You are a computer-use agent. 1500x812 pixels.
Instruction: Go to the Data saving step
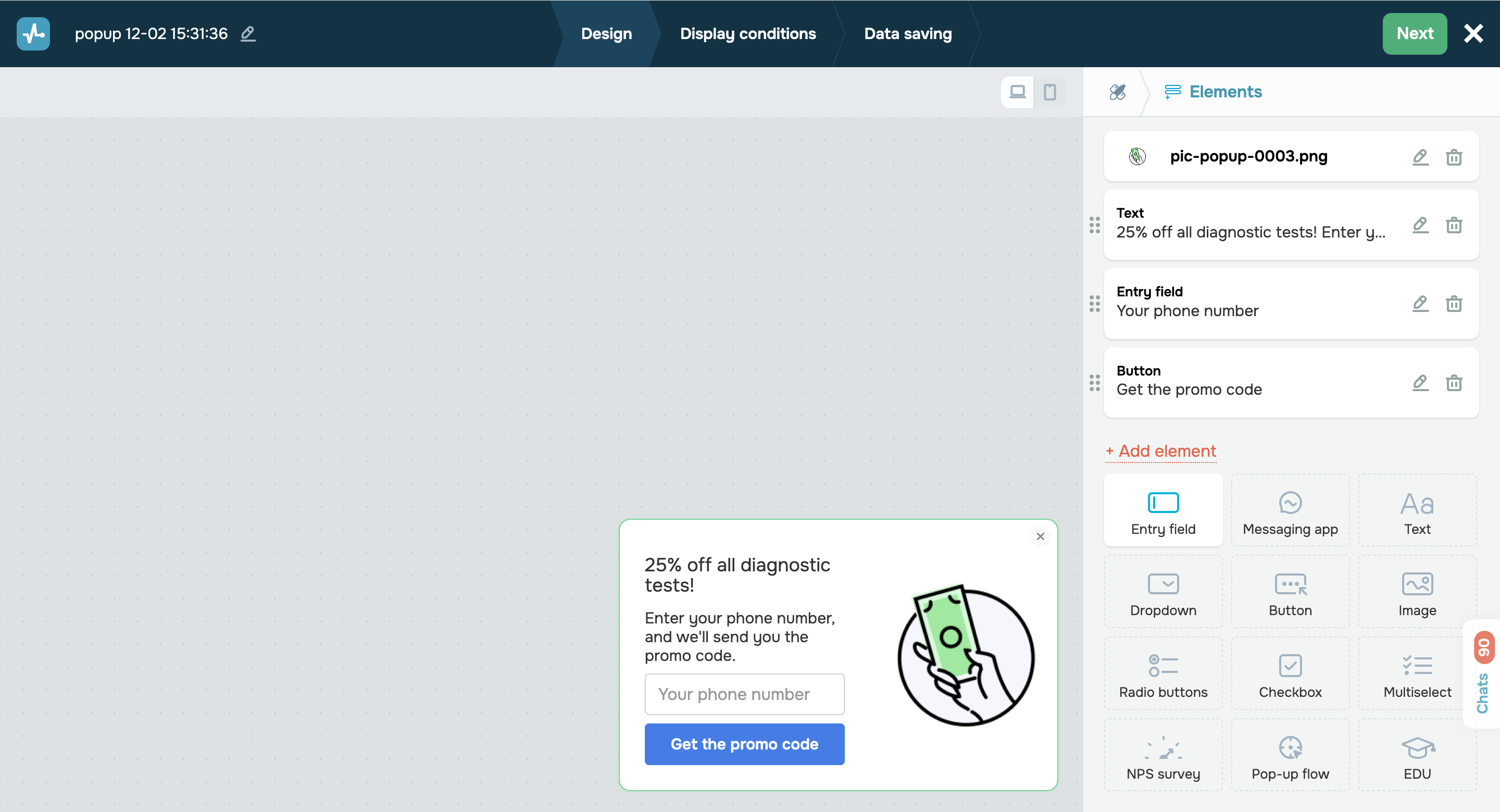click(907, 34)
